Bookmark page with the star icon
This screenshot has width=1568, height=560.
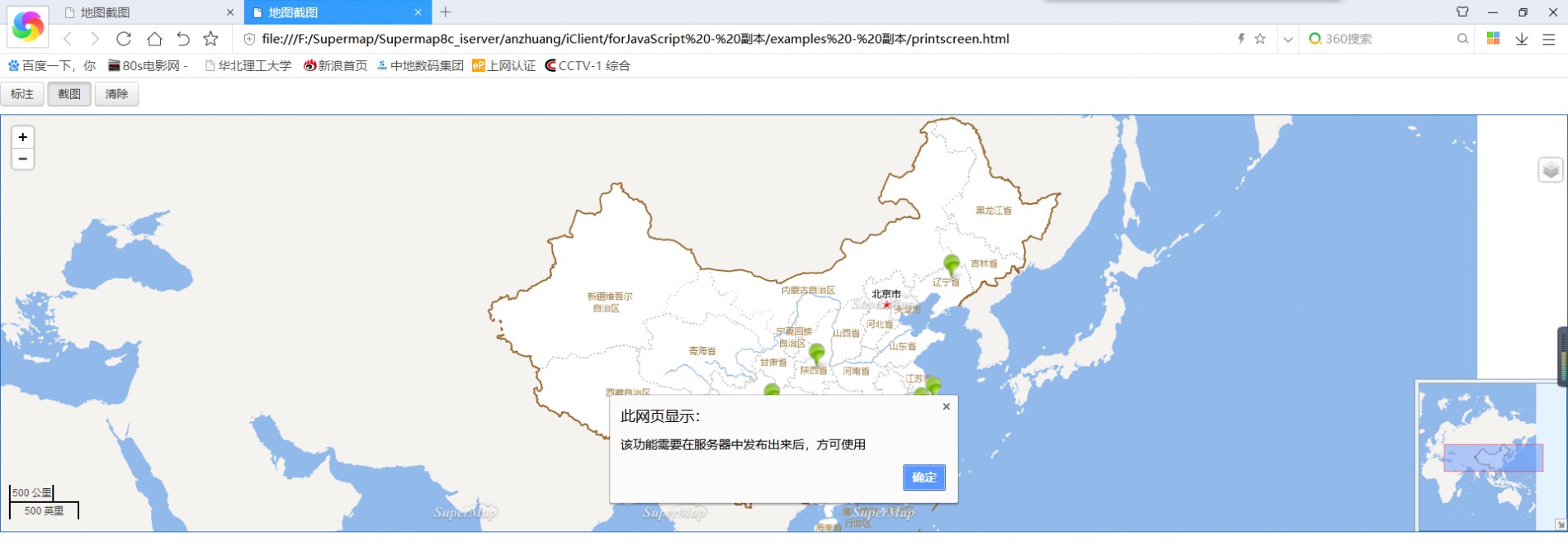211,39
